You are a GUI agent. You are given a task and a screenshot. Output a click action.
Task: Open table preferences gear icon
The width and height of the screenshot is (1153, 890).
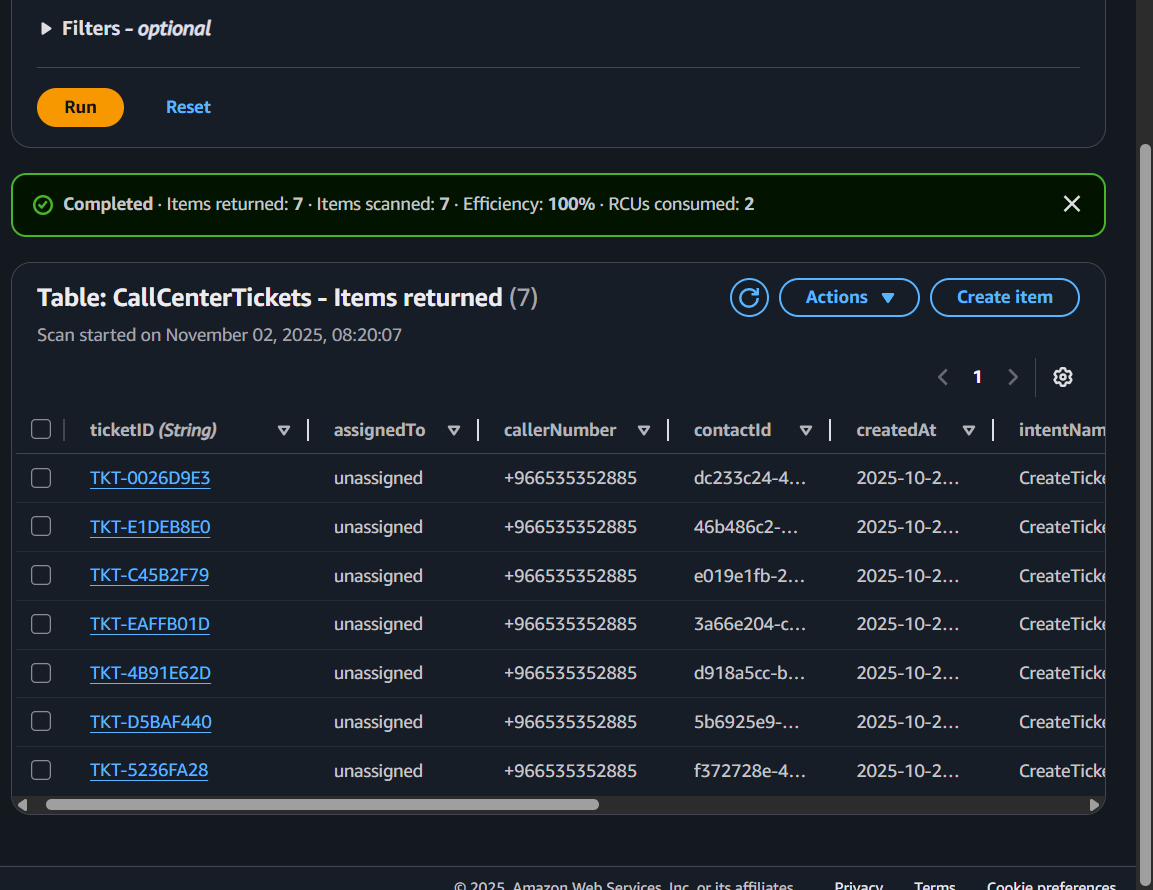tap(1062, 377)
